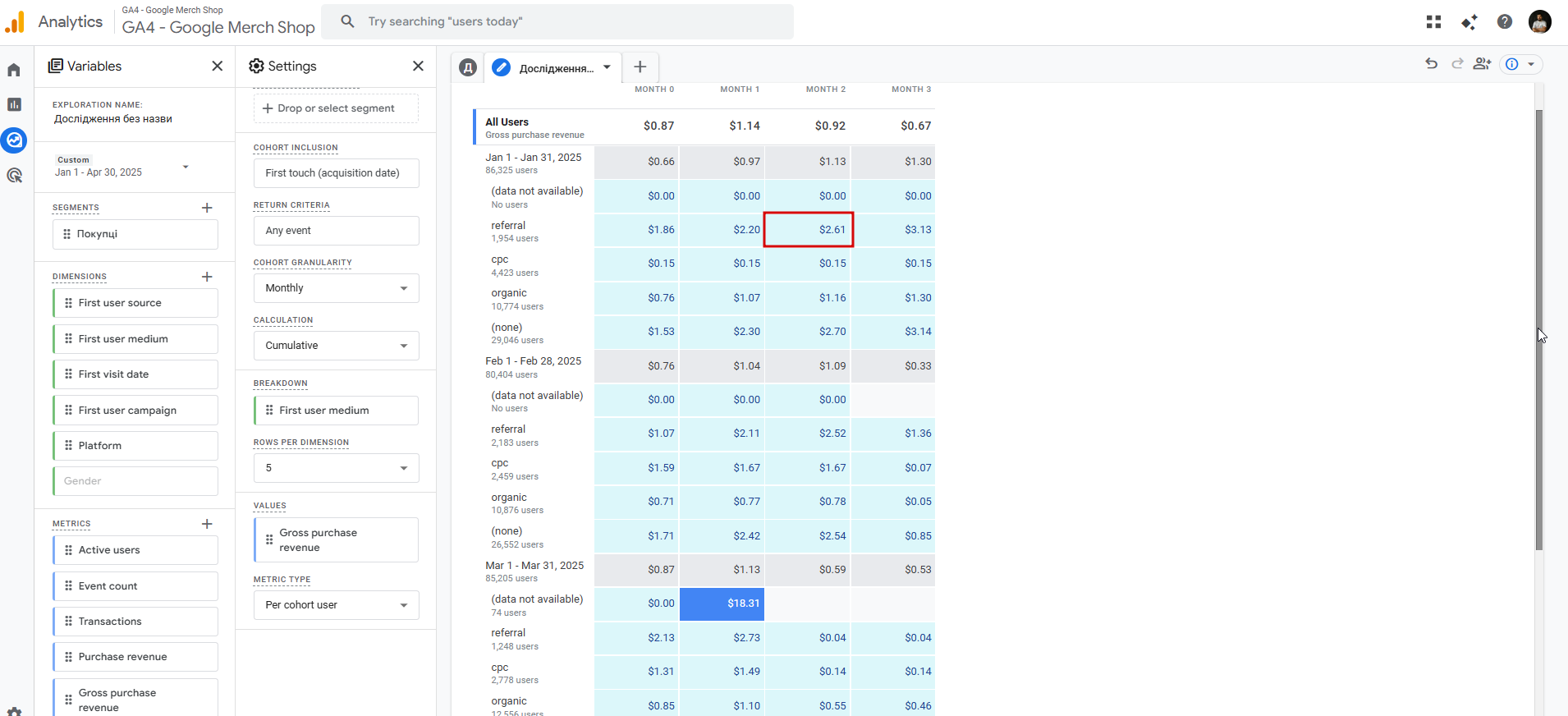Redo the exploration change

tap(1457, 63)
